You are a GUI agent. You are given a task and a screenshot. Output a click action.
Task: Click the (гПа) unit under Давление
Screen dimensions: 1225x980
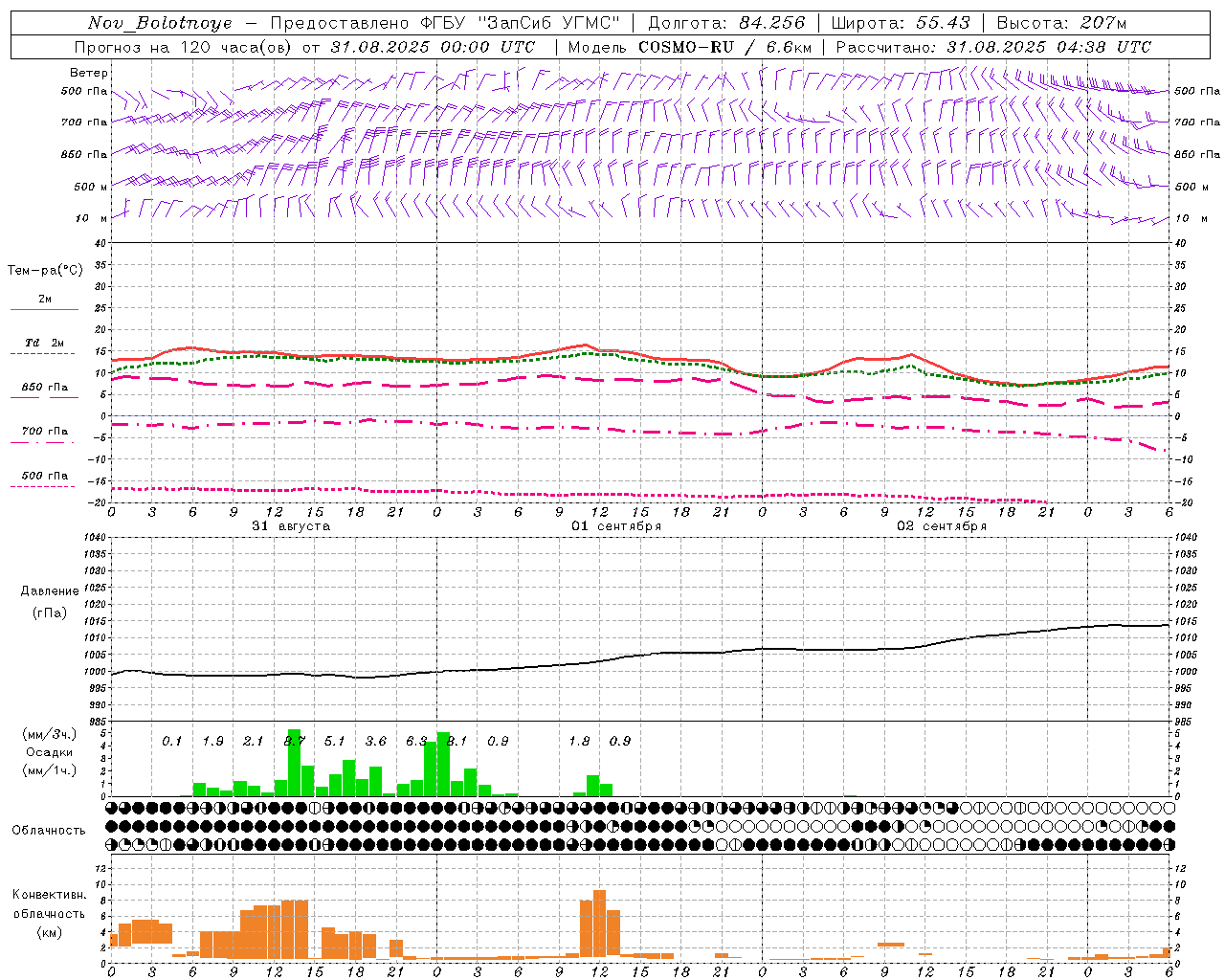tap(50, 612)
